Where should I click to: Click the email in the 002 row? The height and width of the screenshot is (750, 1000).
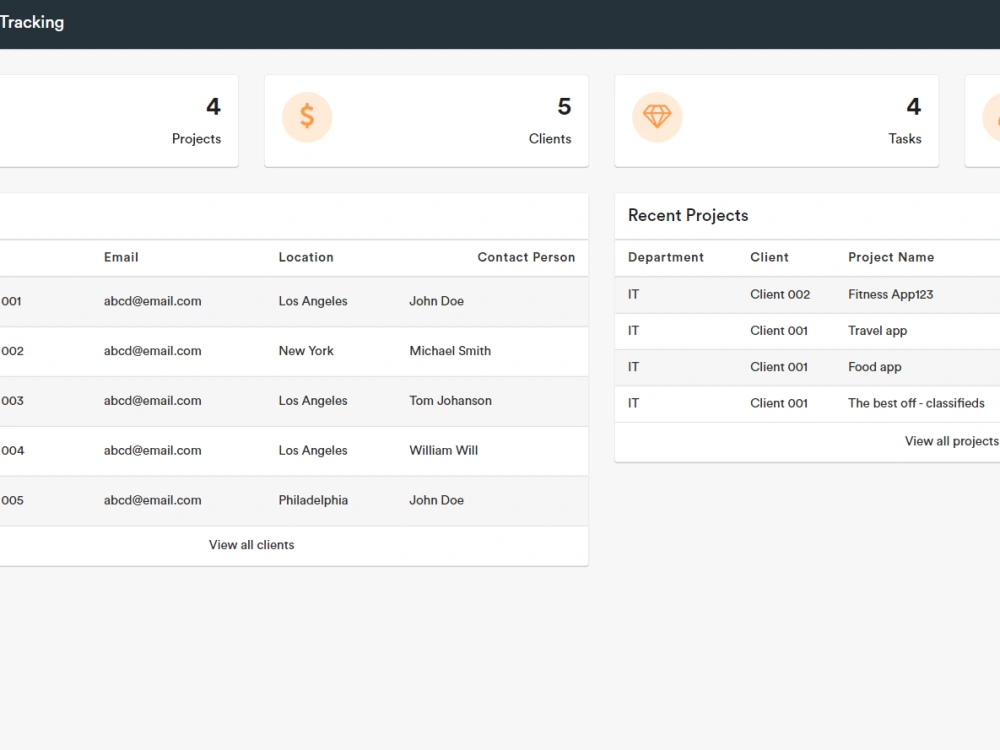152,351
